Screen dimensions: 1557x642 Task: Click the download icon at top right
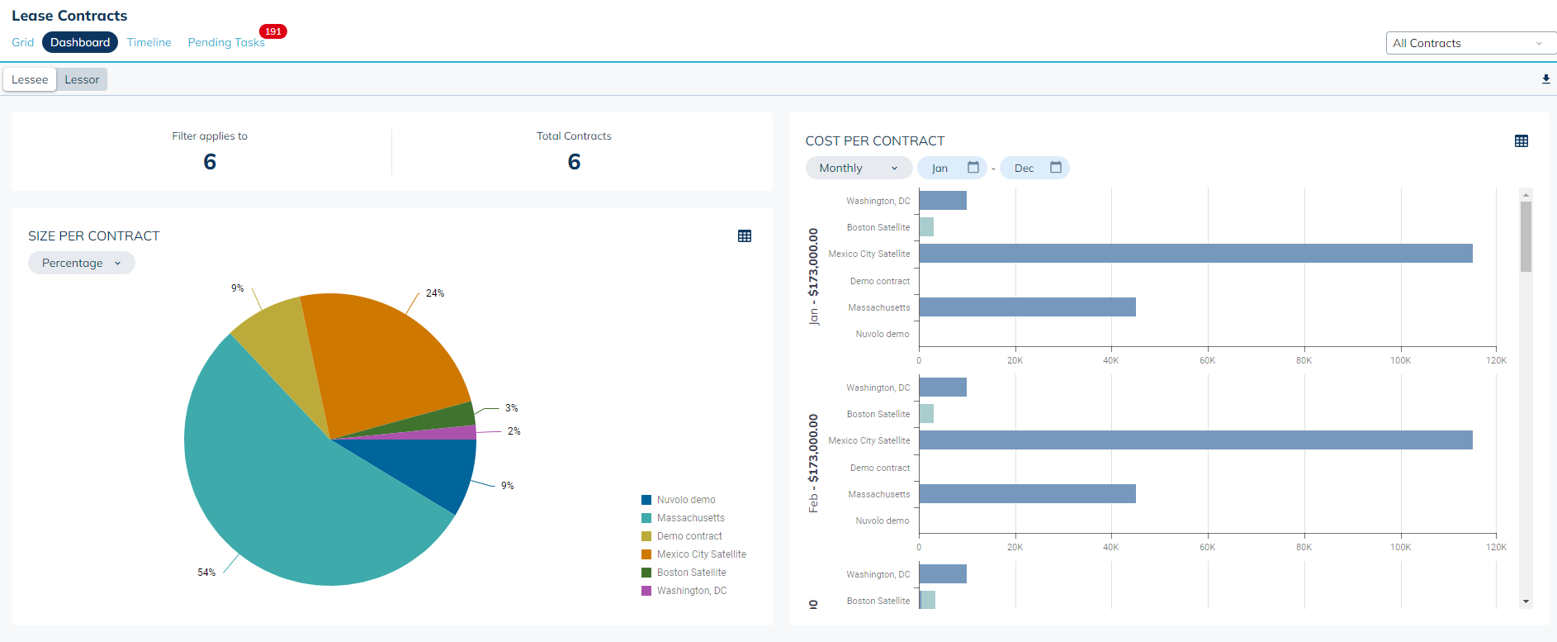click(1546, 79)
